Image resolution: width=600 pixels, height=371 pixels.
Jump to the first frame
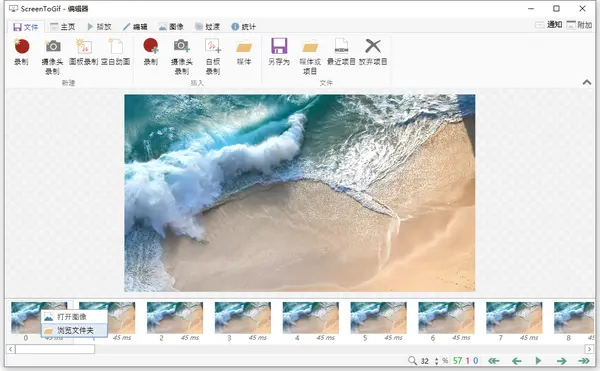(494, 361)
